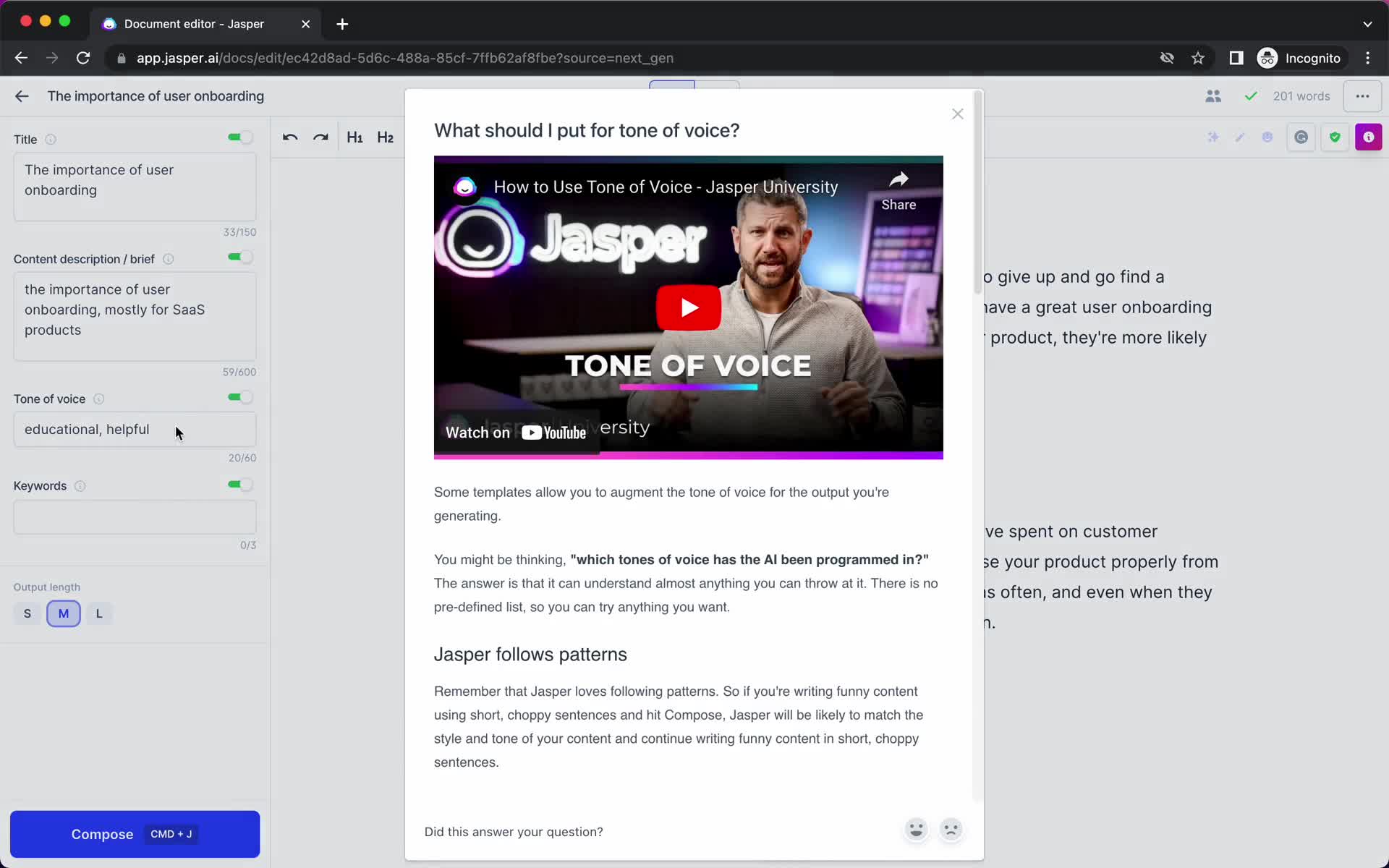Click the collaborators people icon
The width and height of the screenshot is (1389, 868).
1213,96
